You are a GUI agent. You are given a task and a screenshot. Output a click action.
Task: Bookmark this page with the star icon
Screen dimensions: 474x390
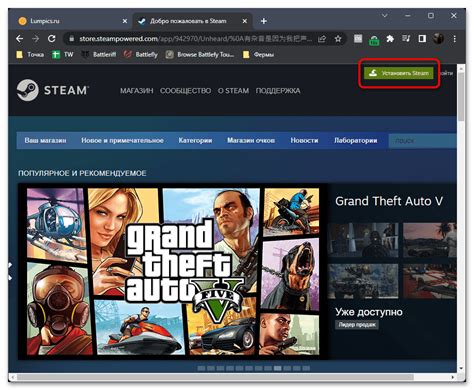tap(338, 39)
